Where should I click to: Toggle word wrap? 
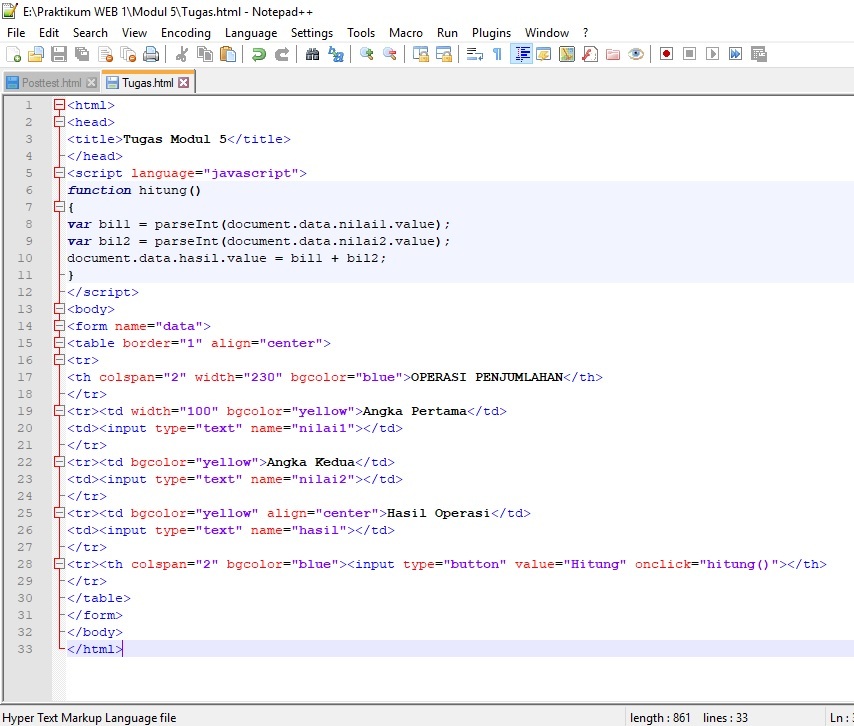coord(475,54)
